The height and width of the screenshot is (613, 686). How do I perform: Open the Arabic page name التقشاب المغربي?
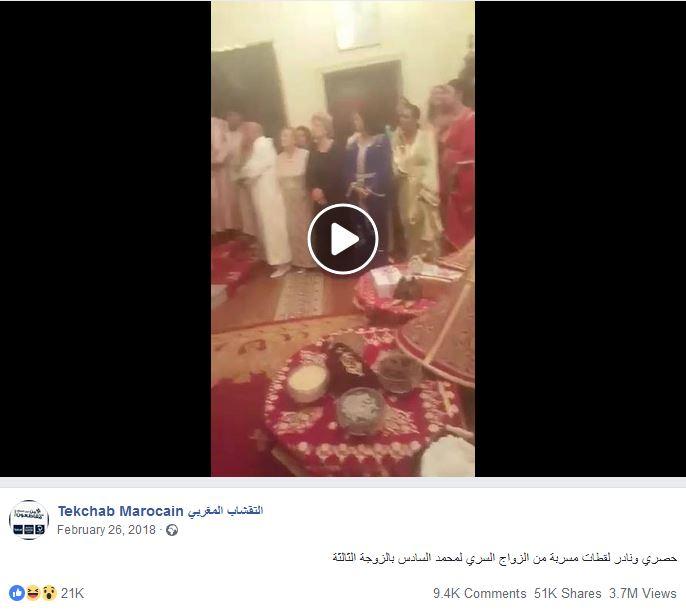tap(225, 511)
